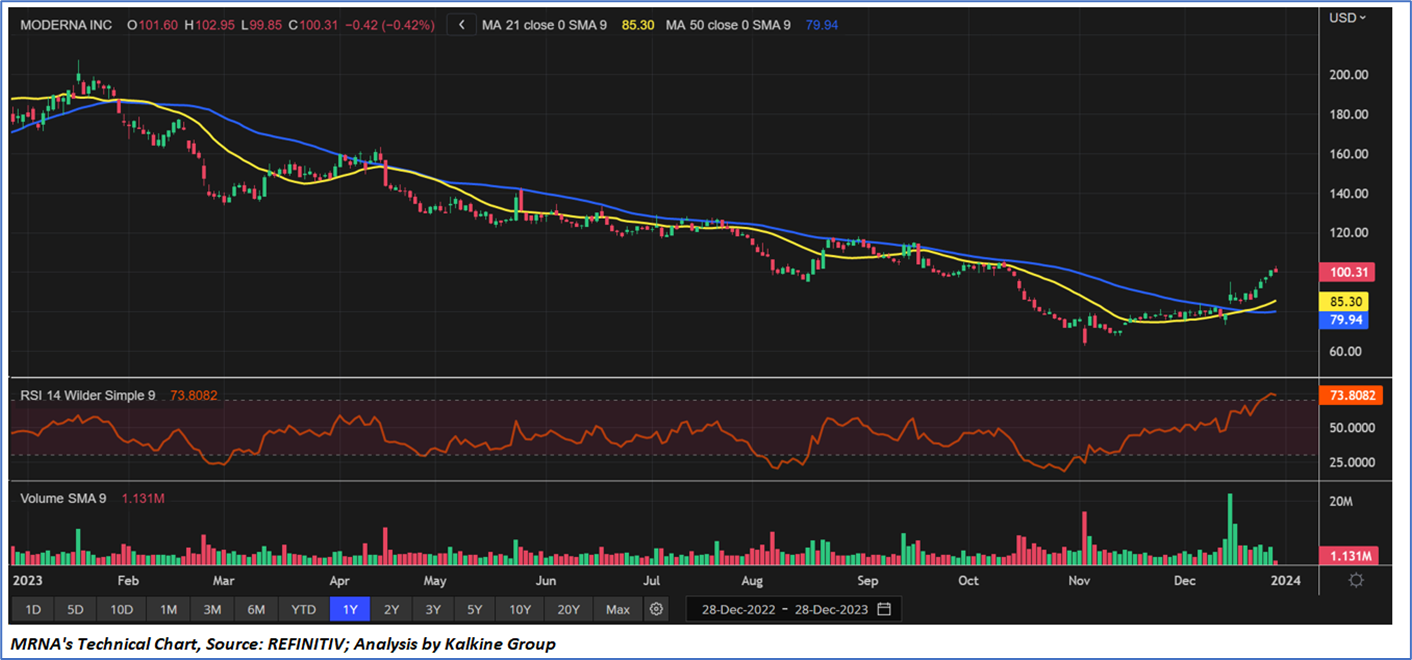Viewport: 1412px width, 660px height.
Task: Select the active 1Y range
Action: tap(350, 609)
